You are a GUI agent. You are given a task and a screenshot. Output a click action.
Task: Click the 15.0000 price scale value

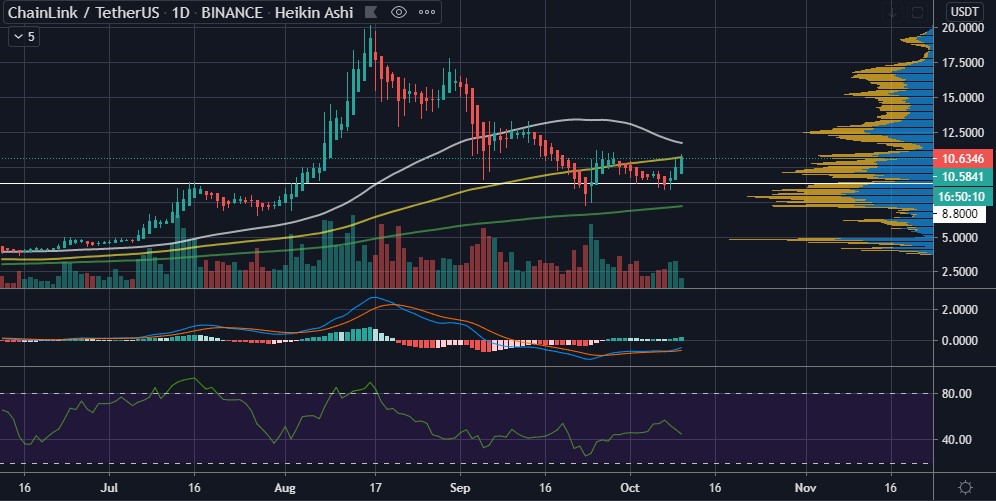pos(963,98)
